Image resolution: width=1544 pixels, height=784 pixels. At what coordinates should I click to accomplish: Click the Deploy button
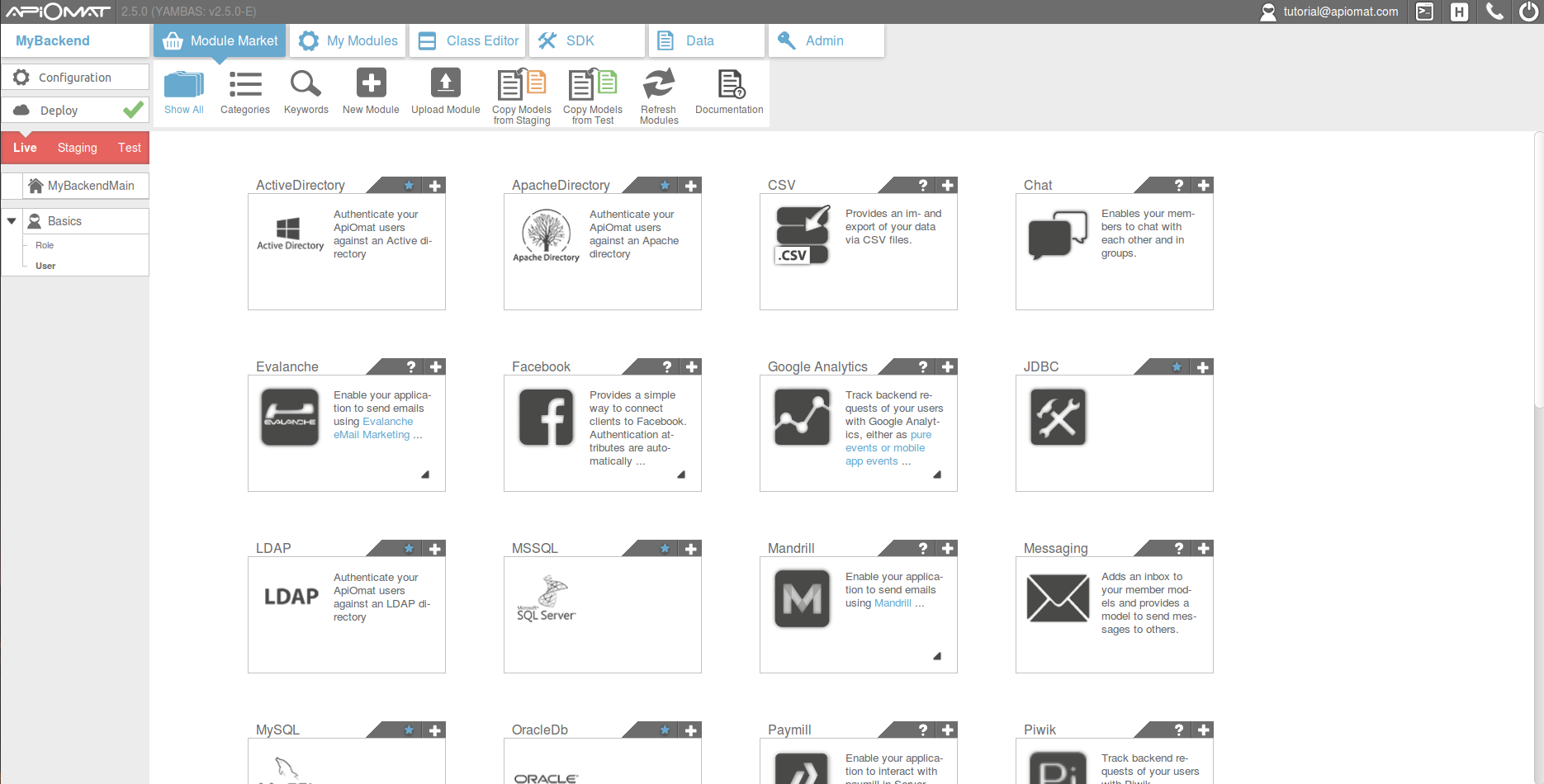[75, 111]
